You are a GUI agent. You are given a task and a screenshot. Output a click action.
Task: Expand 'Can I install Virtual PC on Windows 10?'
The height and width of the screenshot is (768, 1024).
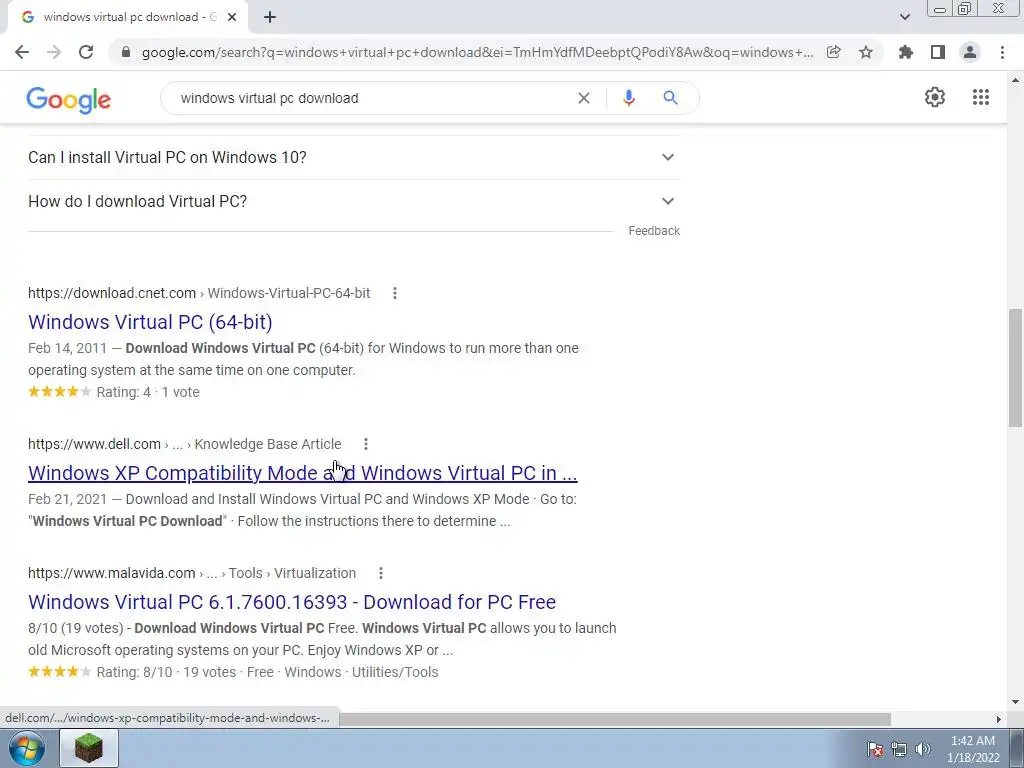pos(353,157)
